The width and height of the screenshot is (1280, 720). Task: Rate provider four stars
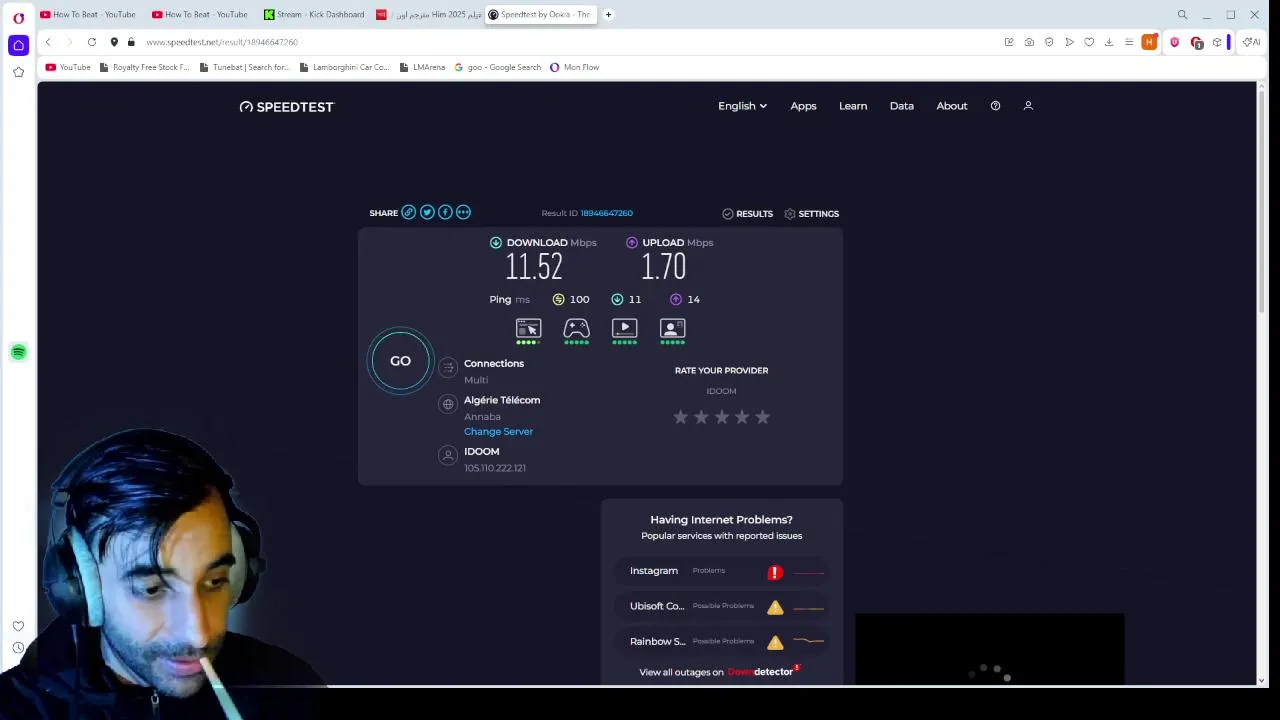click(x=742, y=417)
